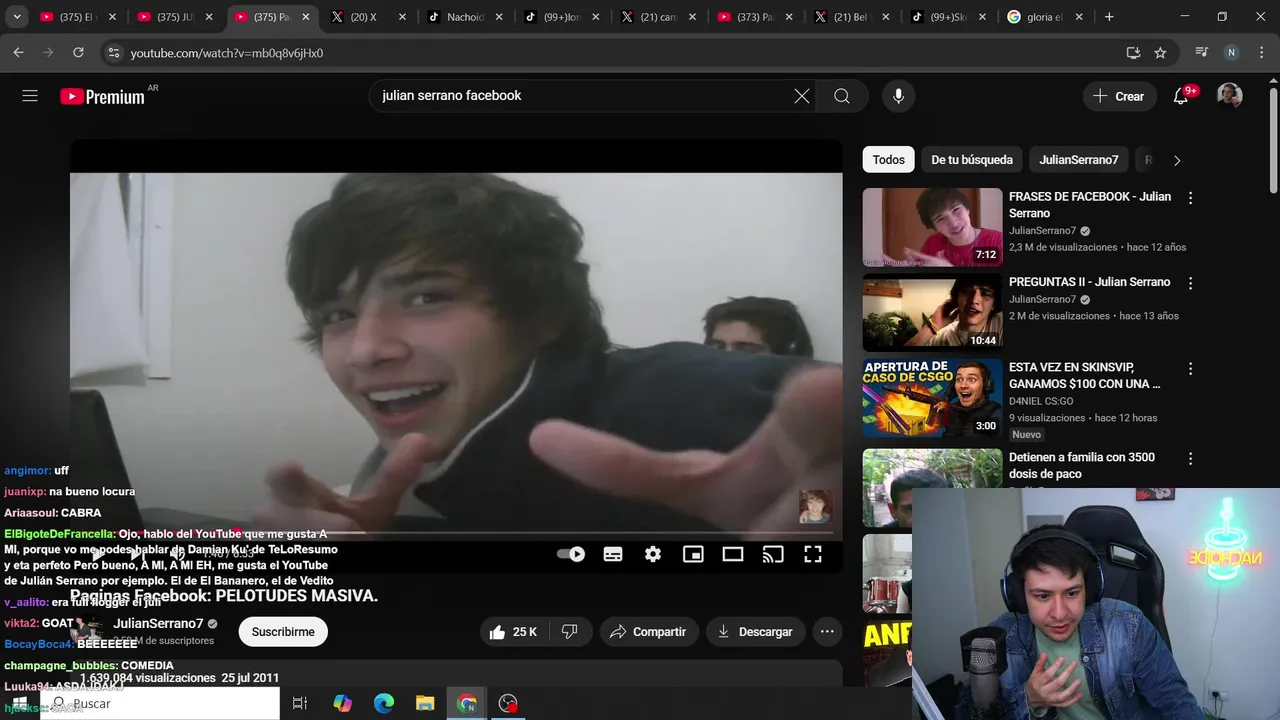This screenshot has width=1280, height=720.
Task: Switch to theater mode view
Action: (733, 554)
